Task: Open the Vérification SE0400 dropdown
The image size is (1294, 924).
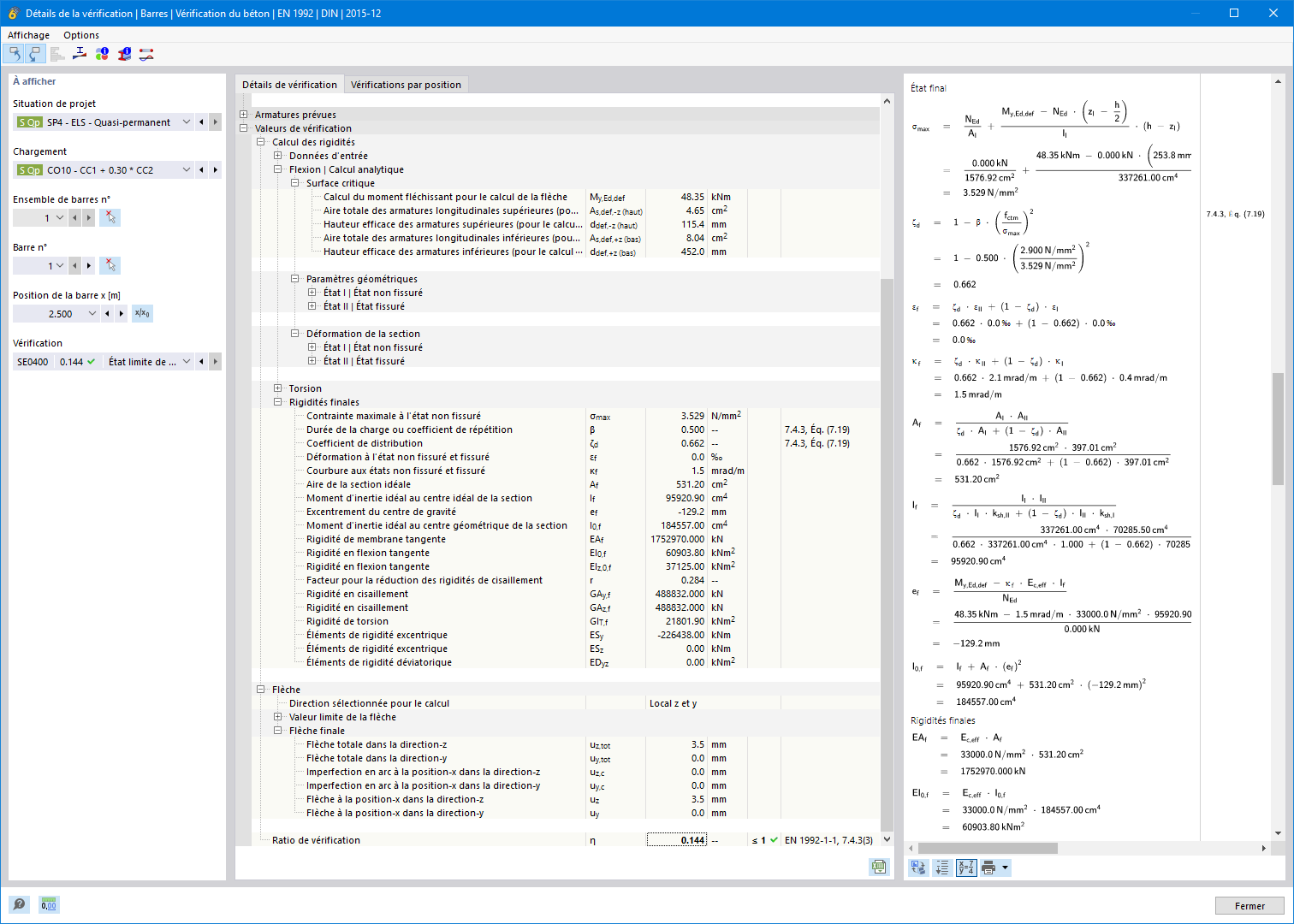Action: coord(187,362)
